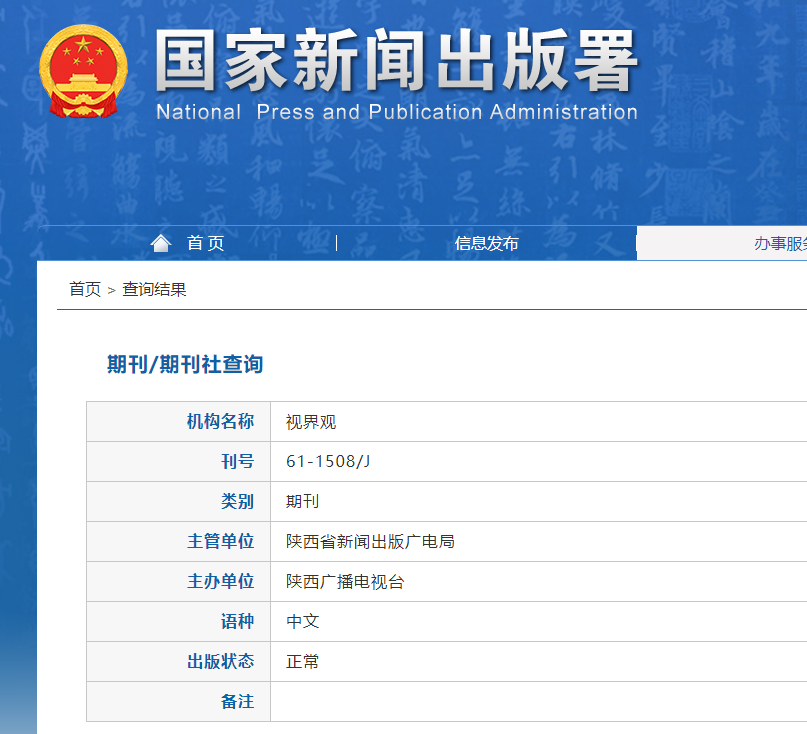Go to 首页 via the breadcrumb link
Image resolution: width=807 pixels, height=734 pixels.
coord(84,290)
